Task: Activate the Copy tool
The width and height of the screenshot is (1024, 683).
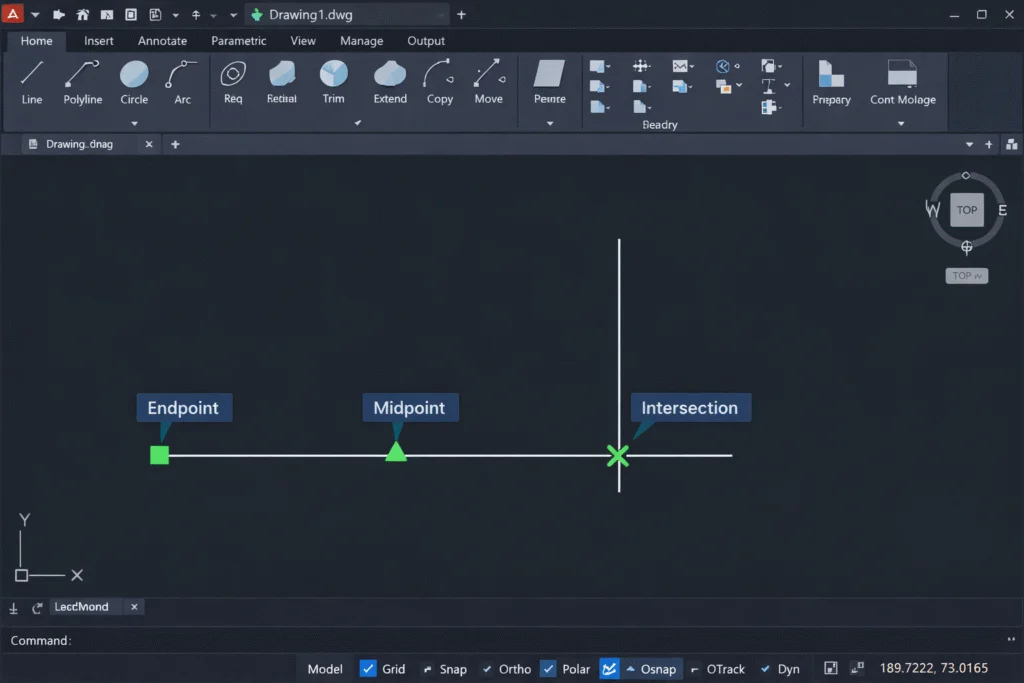Action: (439, 80)
